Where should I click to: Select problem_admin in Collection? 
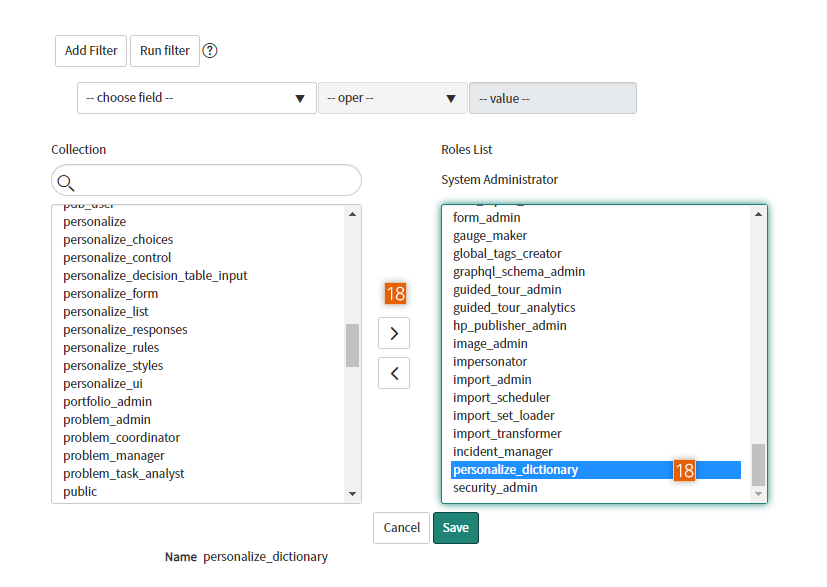click(107, 419)
